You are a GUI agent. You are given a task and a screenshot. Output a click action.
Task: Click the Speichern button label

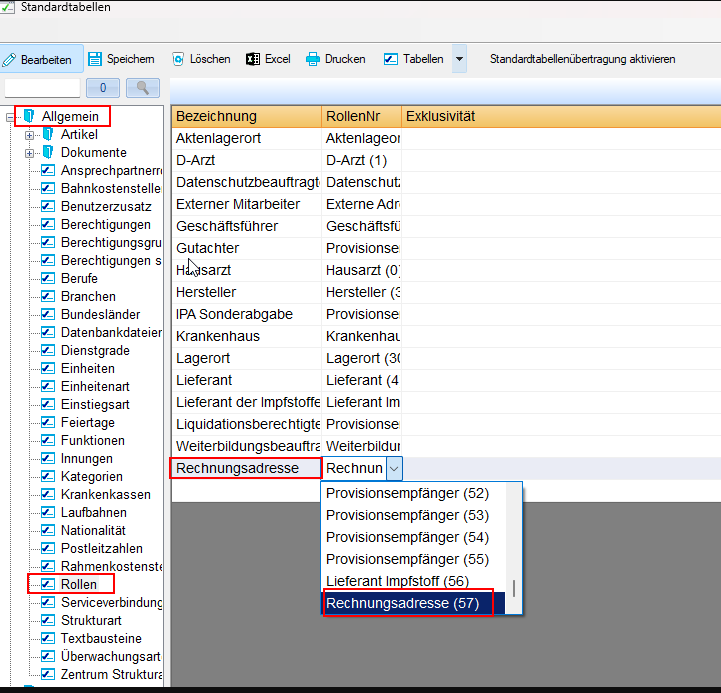(131, 59)
